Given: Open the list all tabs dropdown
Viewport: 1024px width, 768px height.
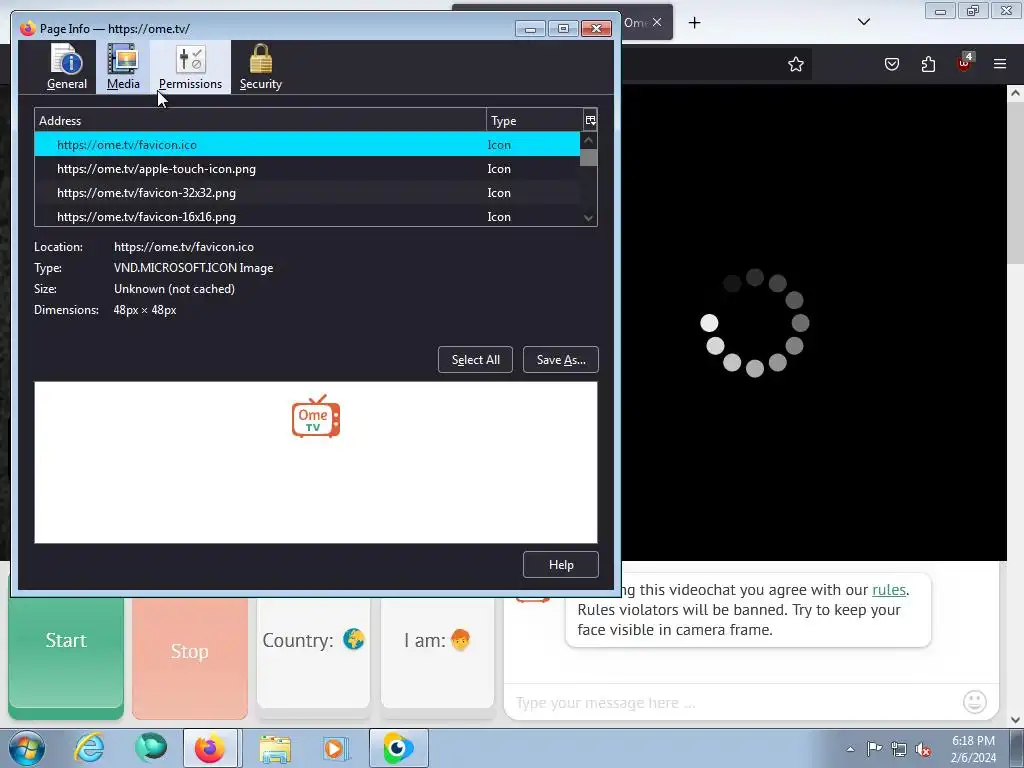Looking at the screenshot, I should coord(864,22).
